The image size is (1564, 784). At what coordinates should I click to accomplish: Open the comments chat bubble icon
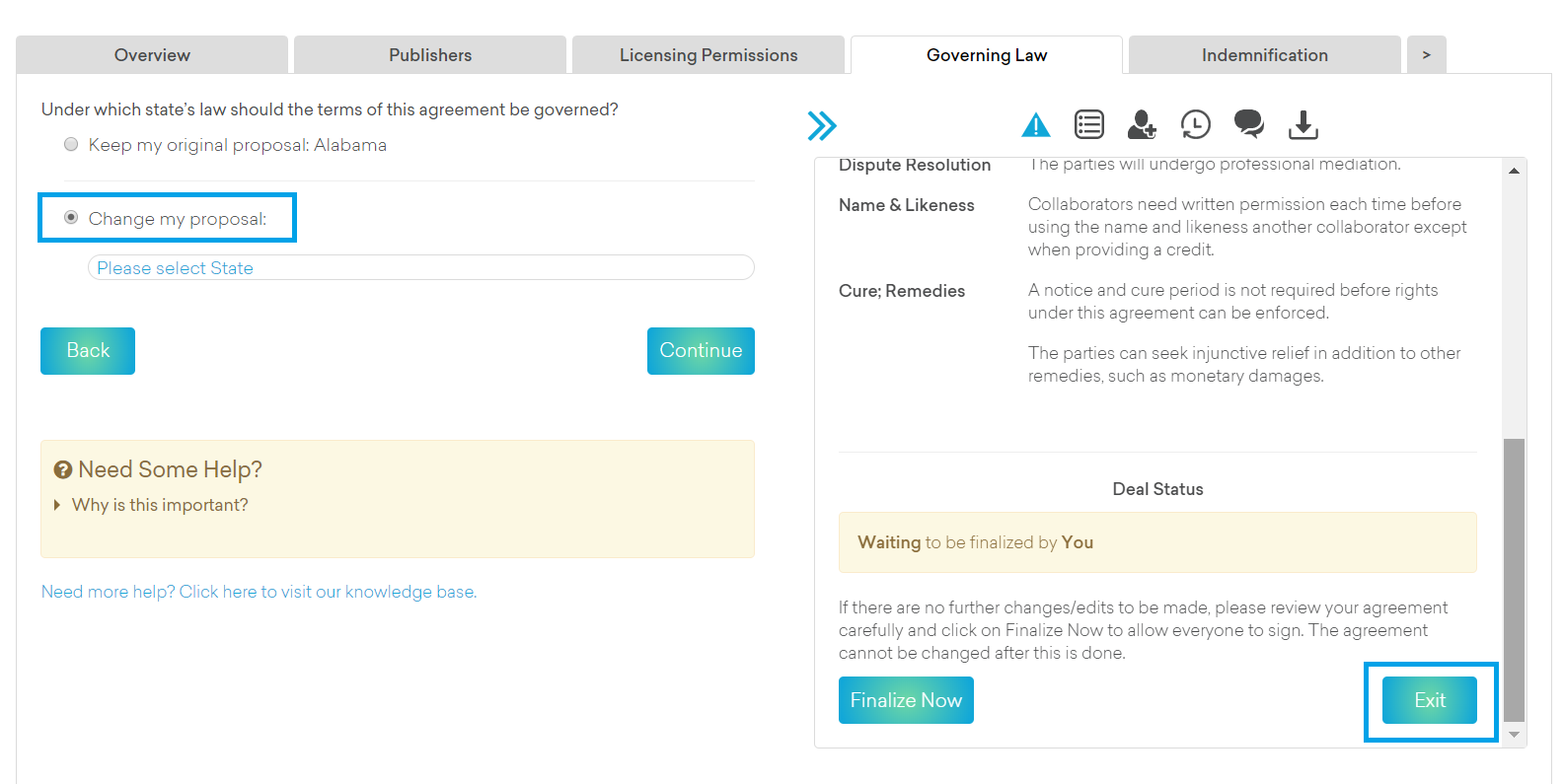(x=1248, y=124)
